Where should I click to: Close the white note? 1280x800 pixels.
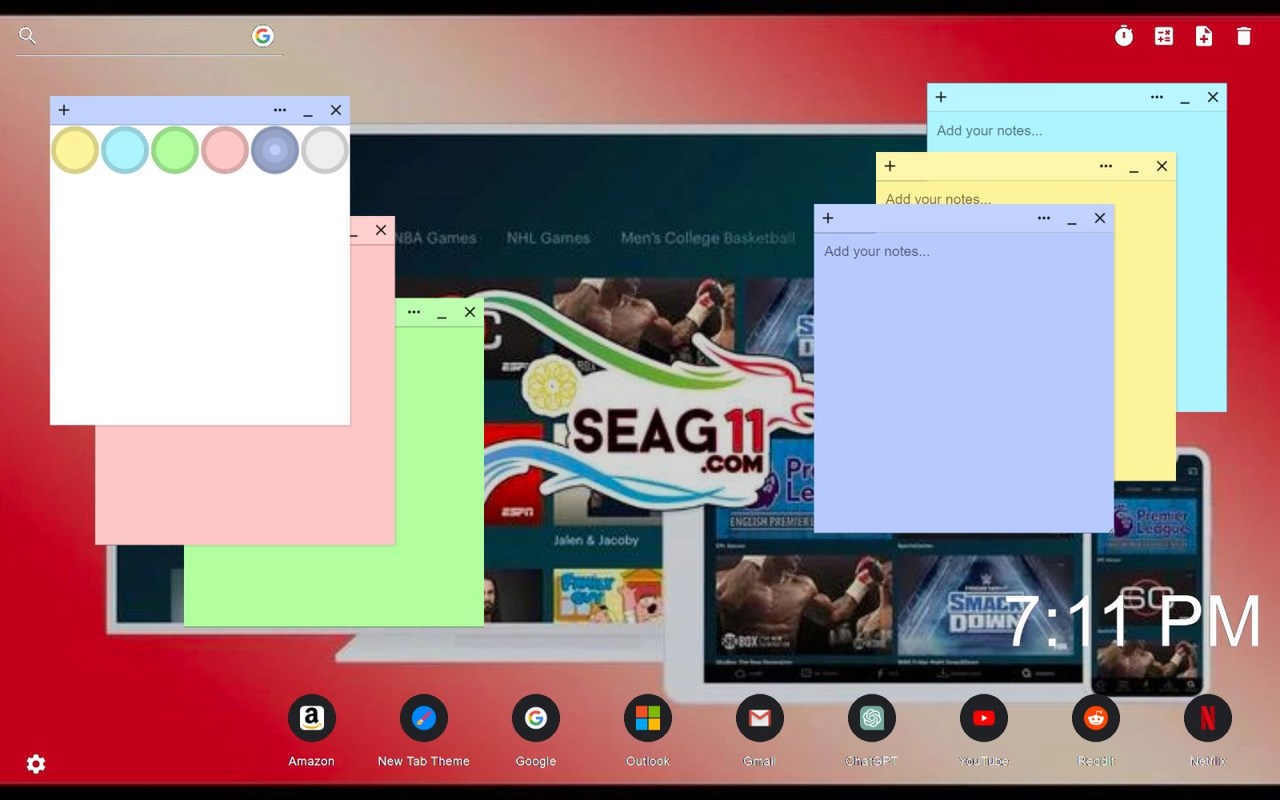click(336, 110)
